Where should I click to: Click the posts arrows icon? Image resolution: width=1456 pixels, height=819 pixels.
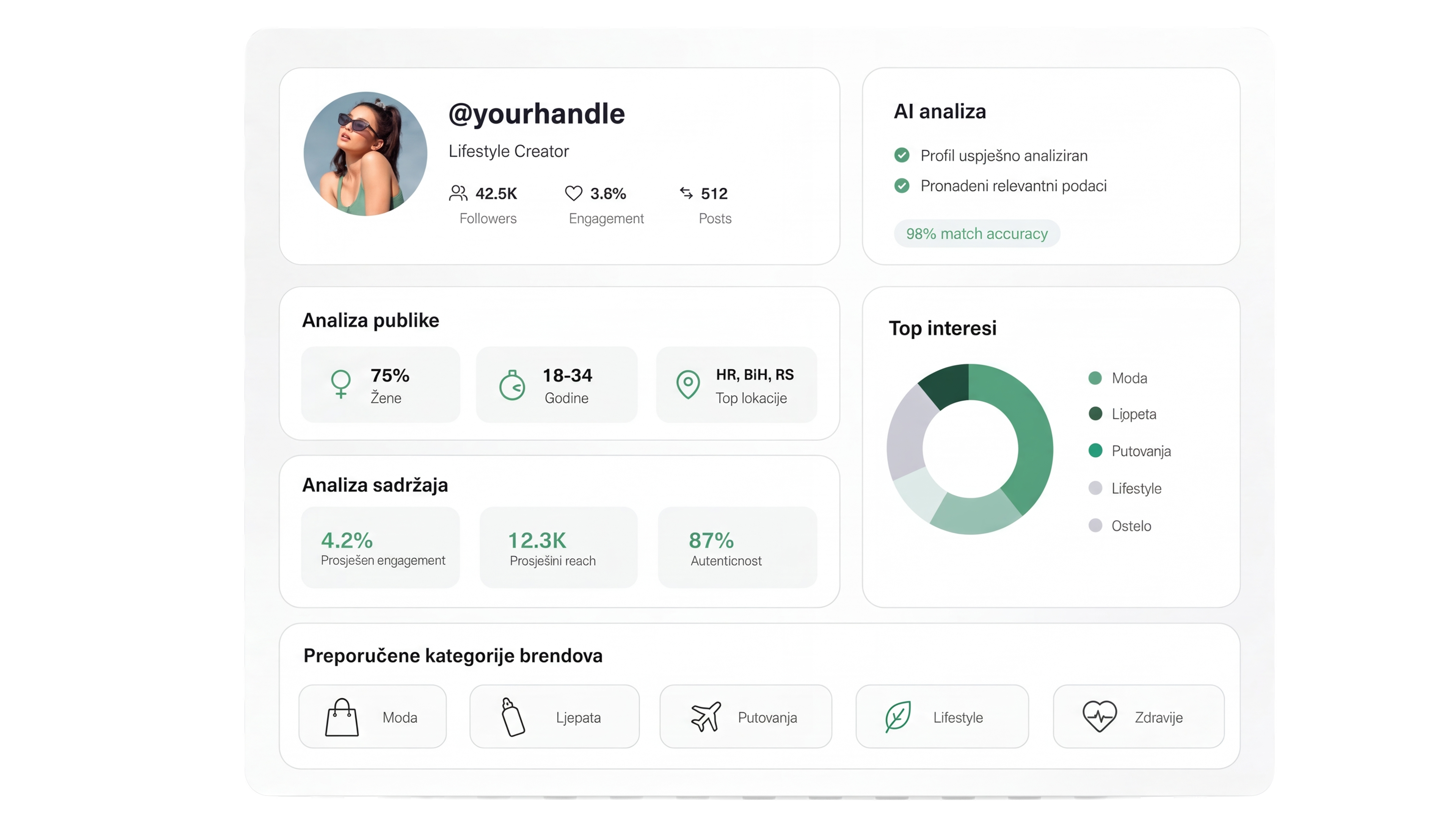tap(686, 193)
